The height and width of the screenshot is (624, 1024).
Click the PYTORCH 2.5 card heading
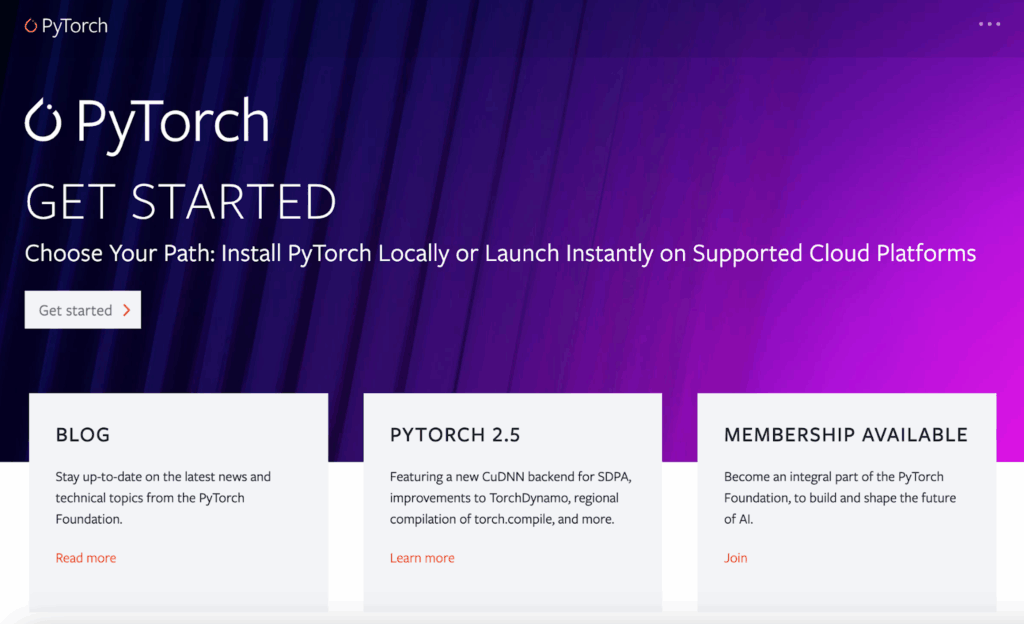click(x=455, y=435)
